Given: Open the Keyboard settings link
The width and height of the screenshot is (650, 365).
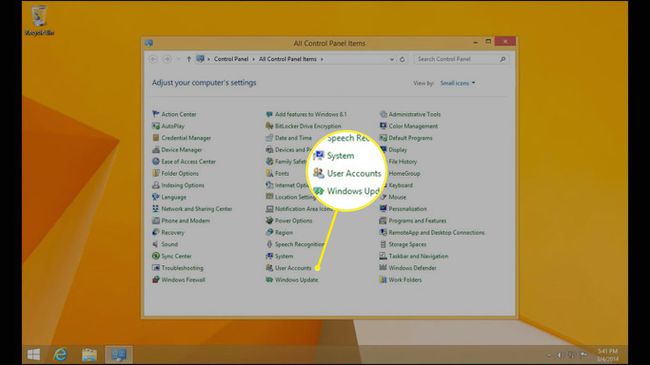Looking at the screenshot, I should coord(400,185).
